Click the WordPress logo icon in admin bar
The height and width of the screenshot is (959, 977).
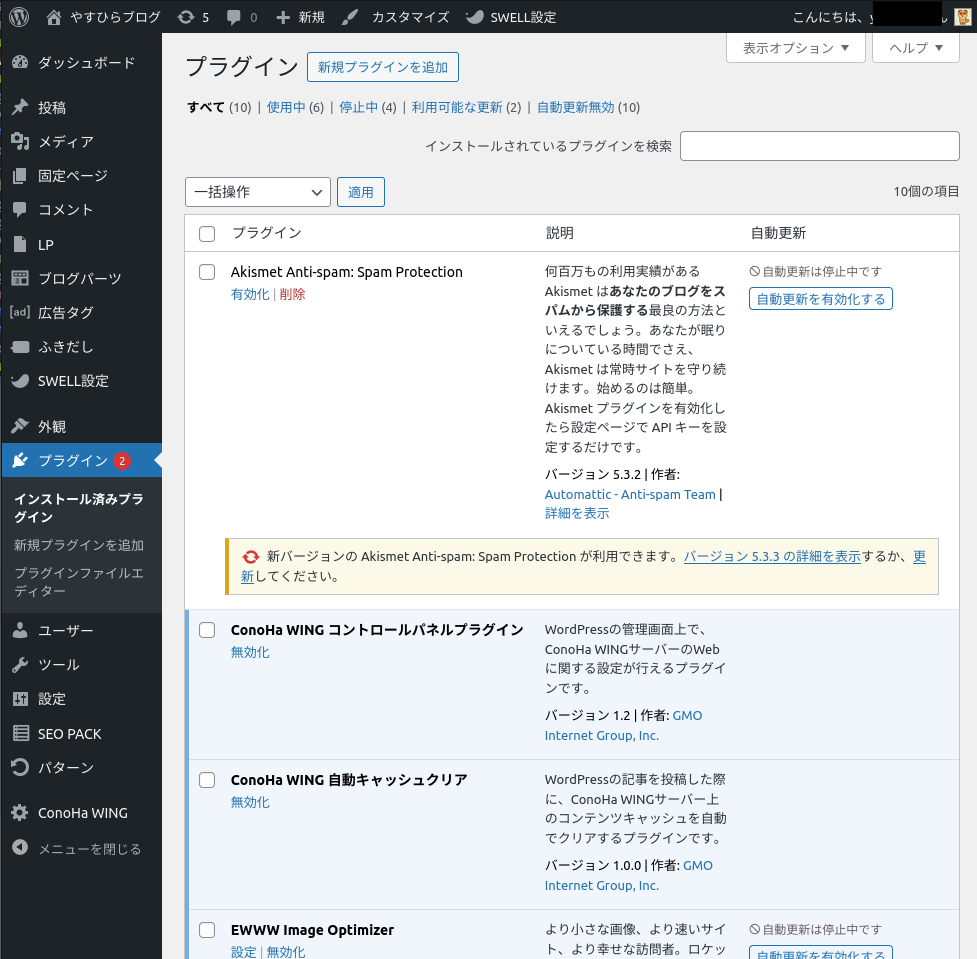pos(19,17)
